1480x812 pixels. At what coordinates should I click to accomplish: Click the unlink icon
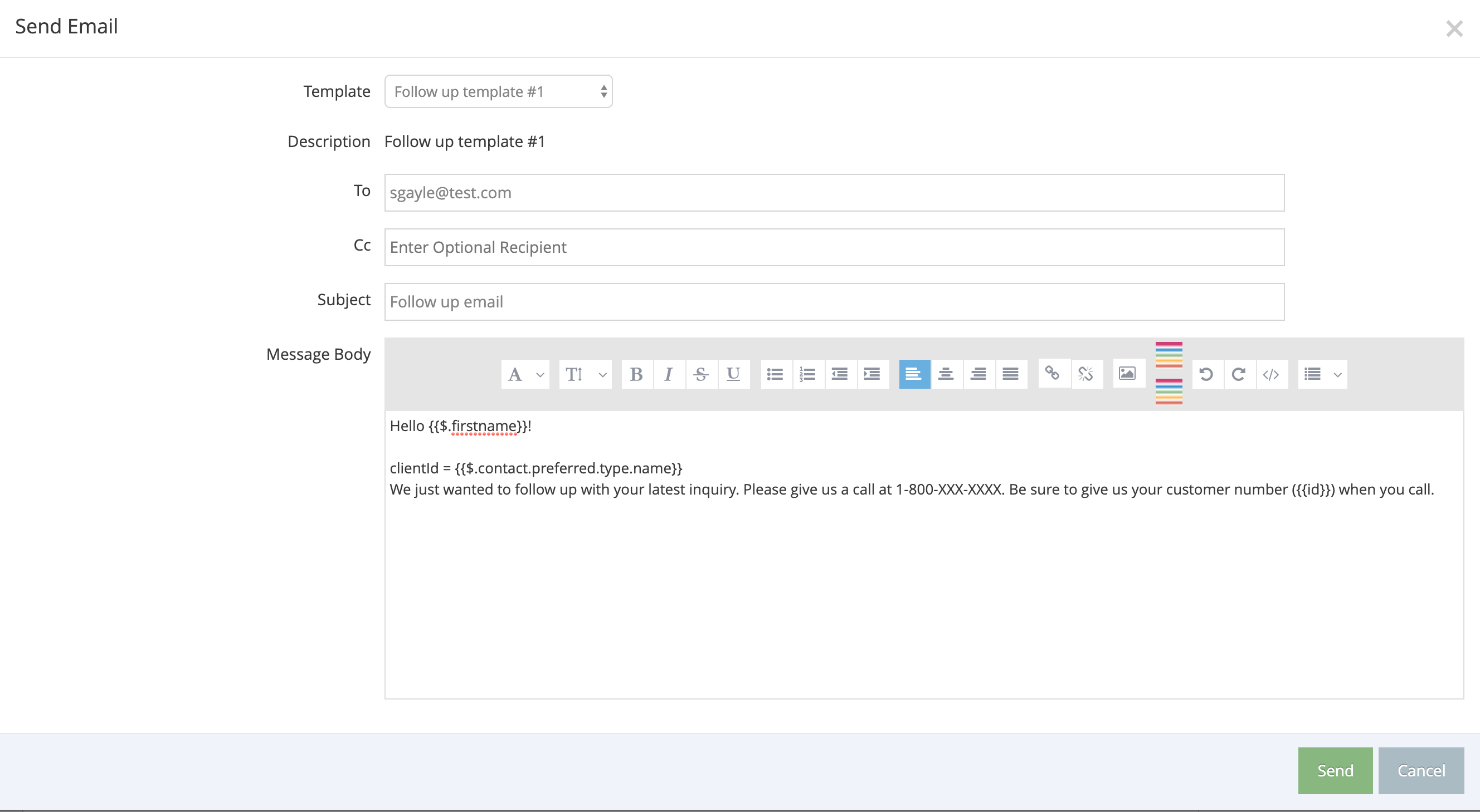(x=1085, y=374)
